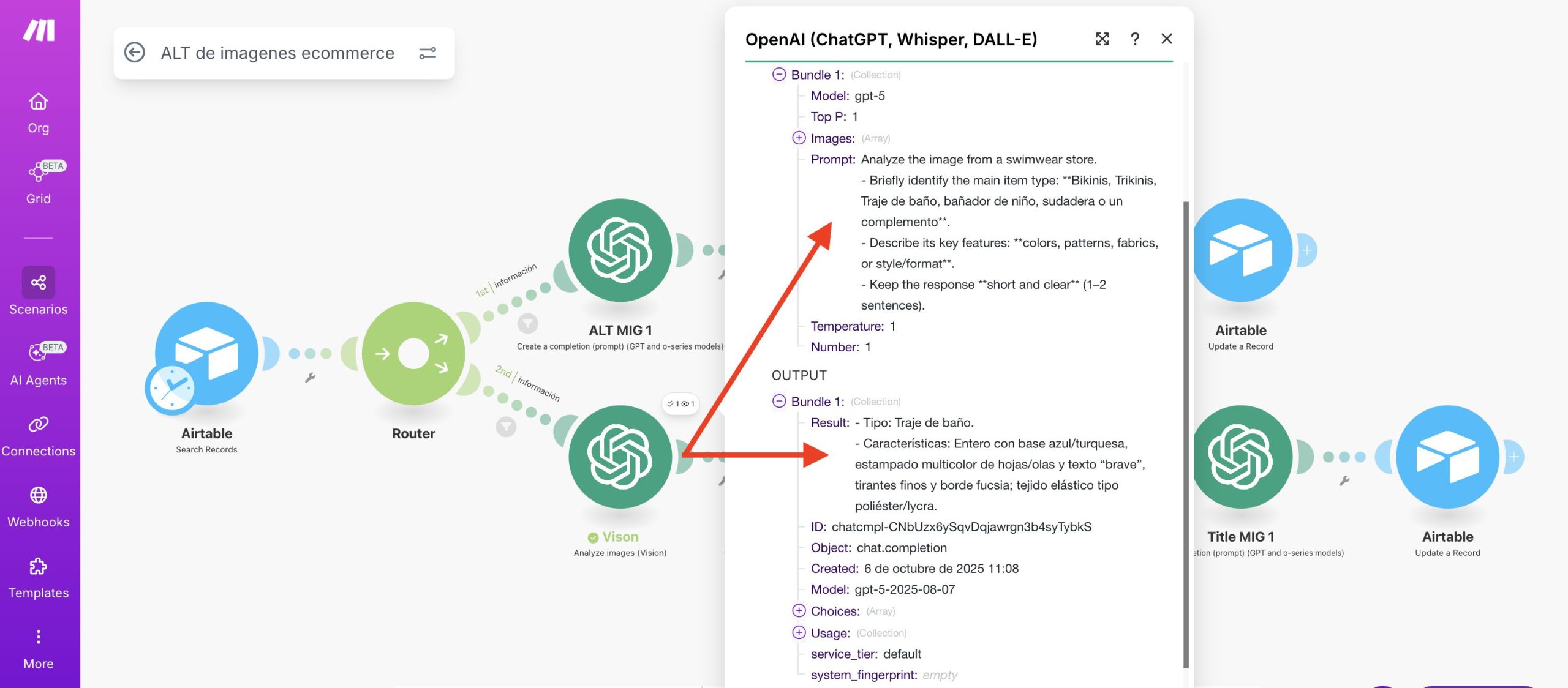Collapse the output Bundle 1 collection
The width and height of the screenshot is (1568, 688).
[x=779, y=402]
